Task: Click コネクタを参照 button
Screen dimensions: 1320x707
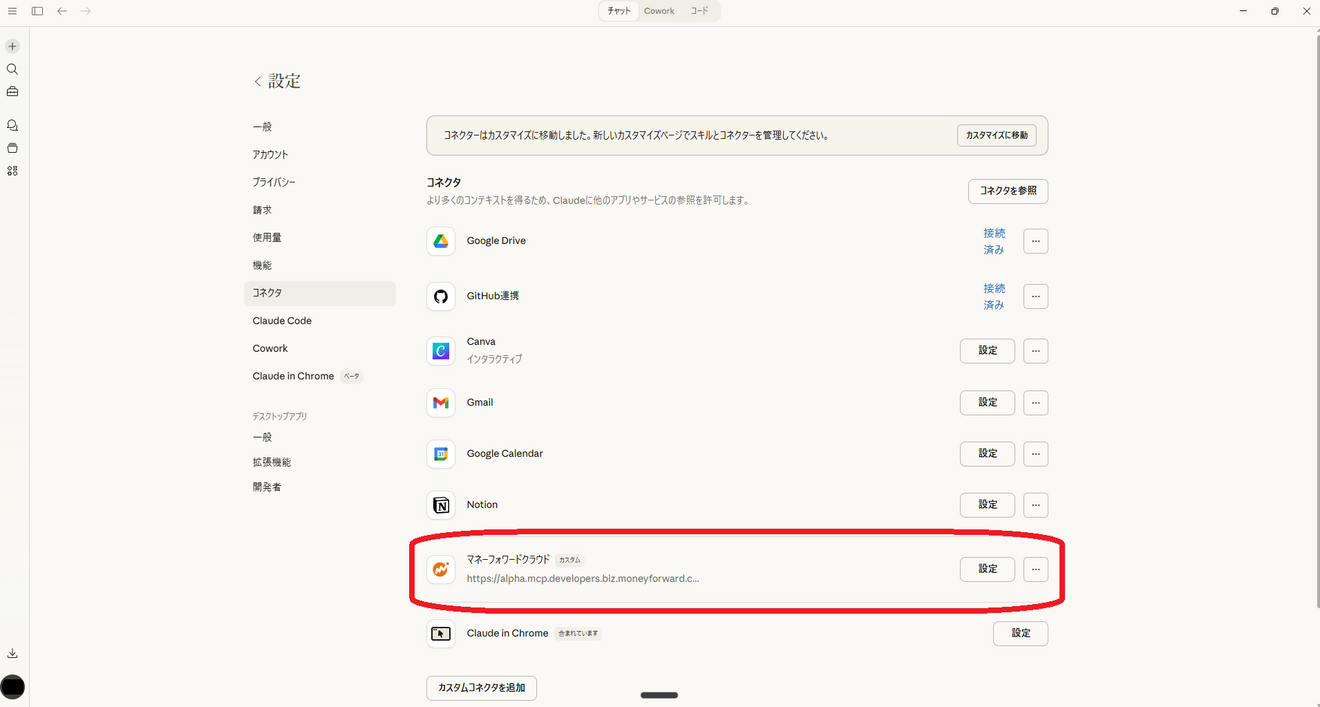Action: click(1008, 191)
